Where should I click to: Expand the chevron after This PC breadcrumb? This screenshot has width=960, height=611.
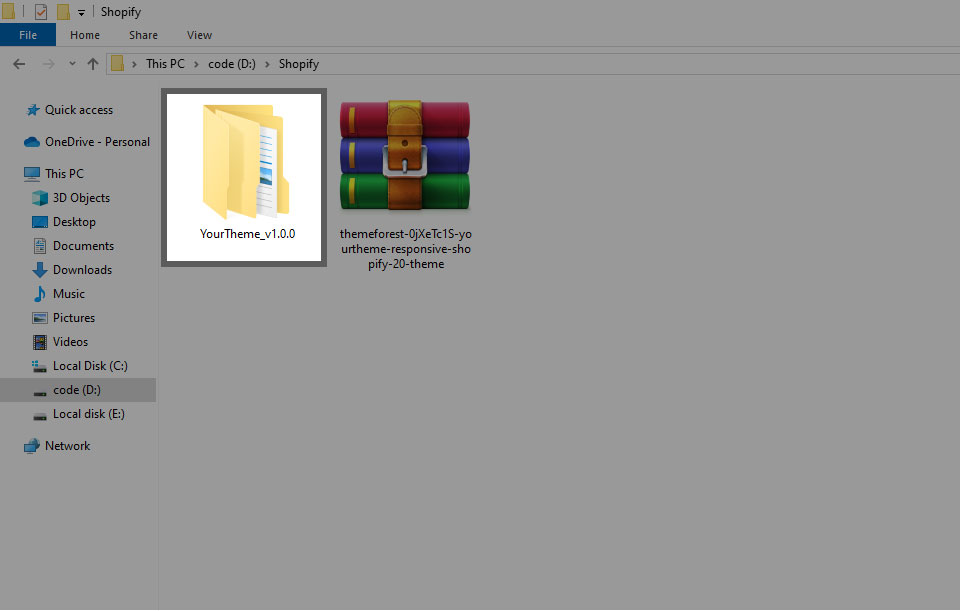click(197, 64)
